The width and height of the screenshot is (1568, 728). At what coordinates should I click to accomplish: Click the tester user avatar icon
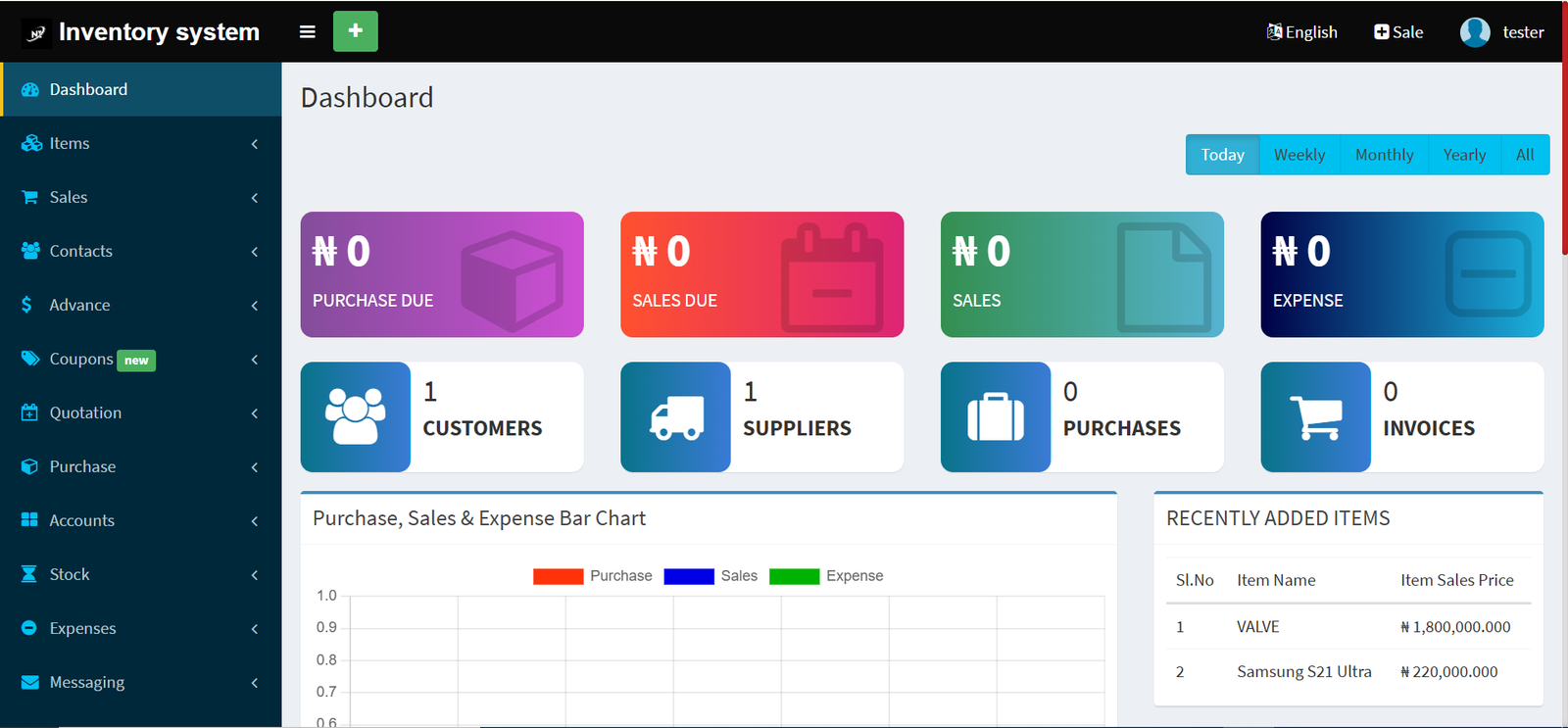click(1474, 32)
